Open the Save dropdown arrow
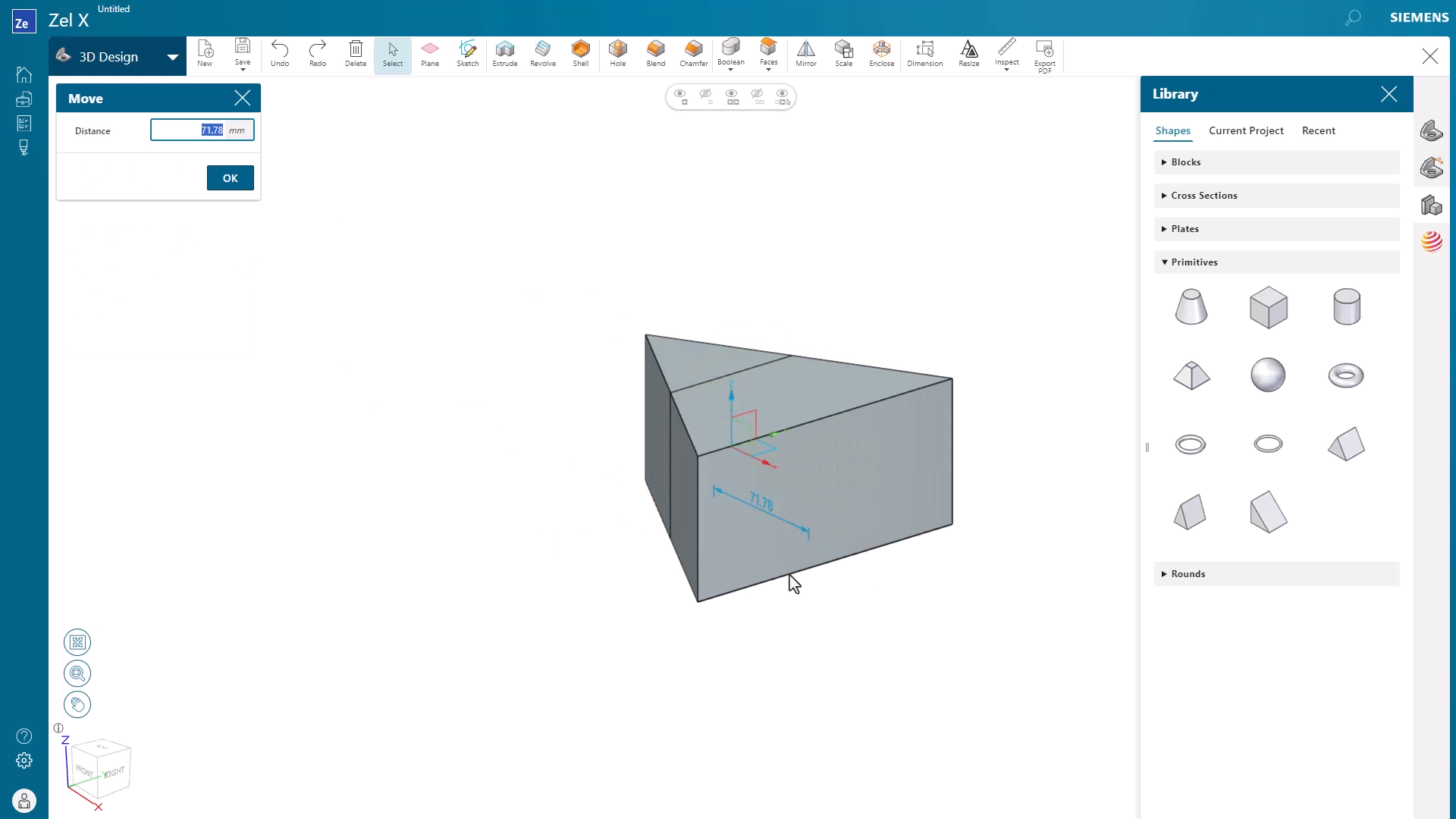This screenshot has width=1456, height=819. pos(243,70)
